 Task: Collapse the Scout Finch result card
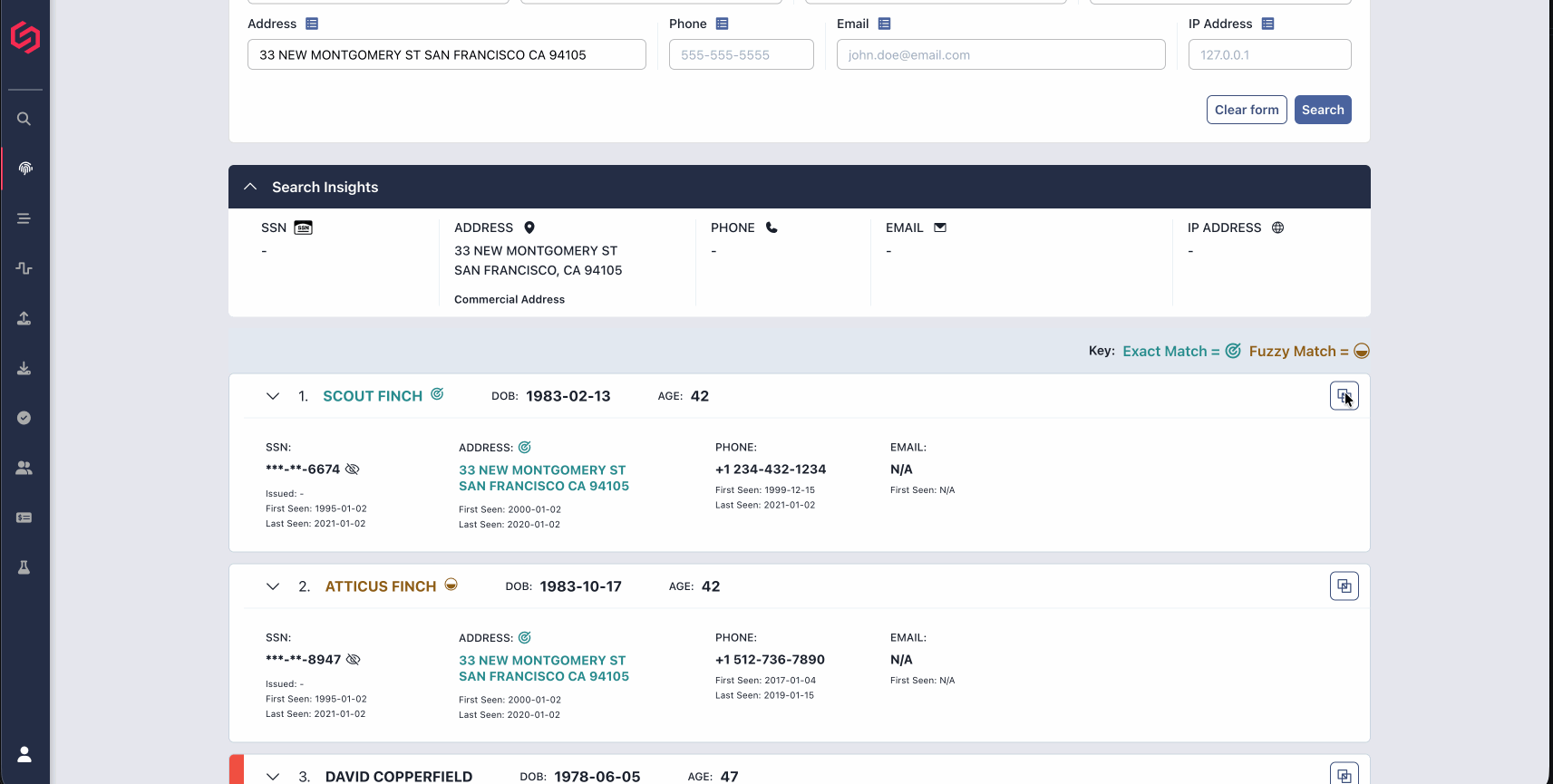[x=273, y=396]
